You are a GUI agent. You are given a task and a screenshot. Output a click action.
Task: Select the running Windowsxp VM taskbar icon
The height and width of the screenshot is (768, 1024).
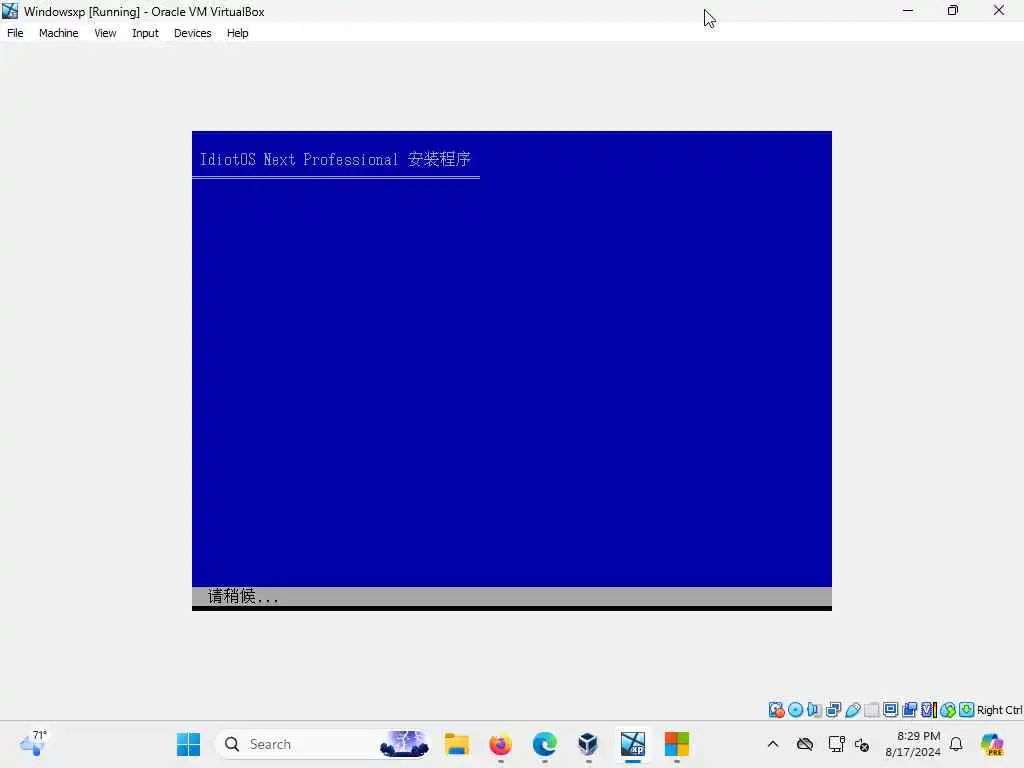(632, 744)
